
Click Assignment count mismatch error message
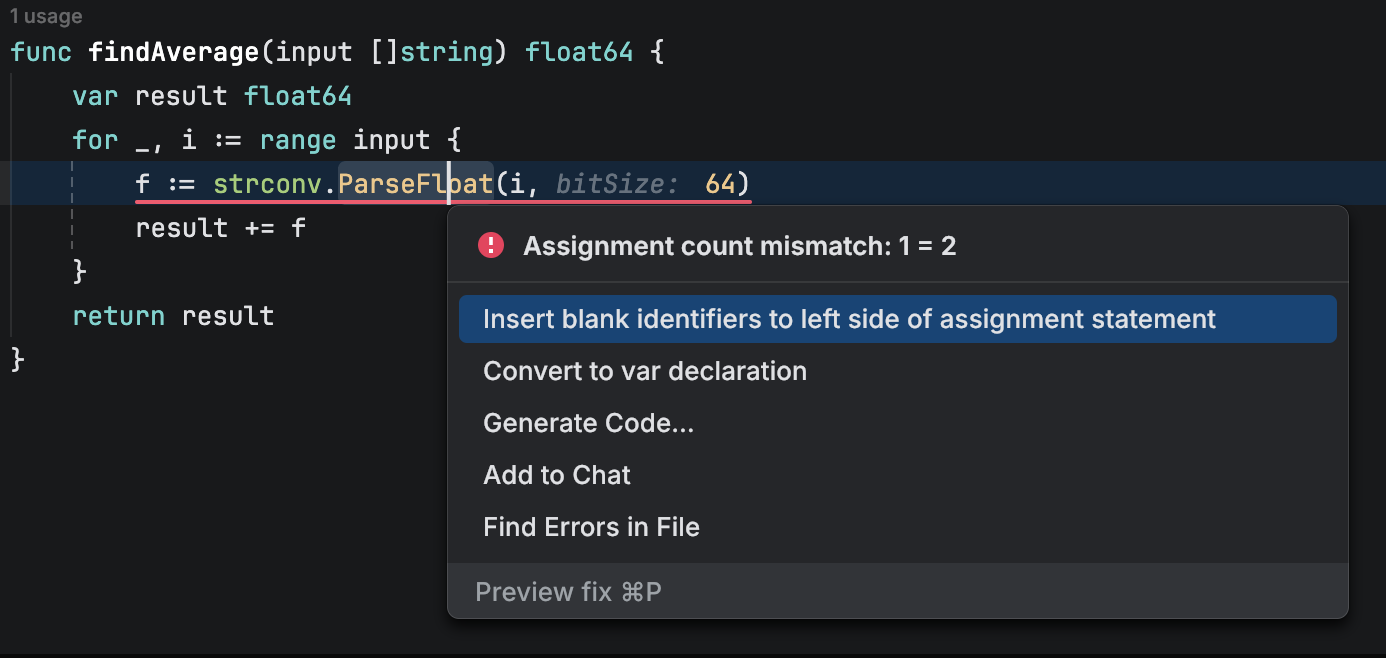coord(739,246)
